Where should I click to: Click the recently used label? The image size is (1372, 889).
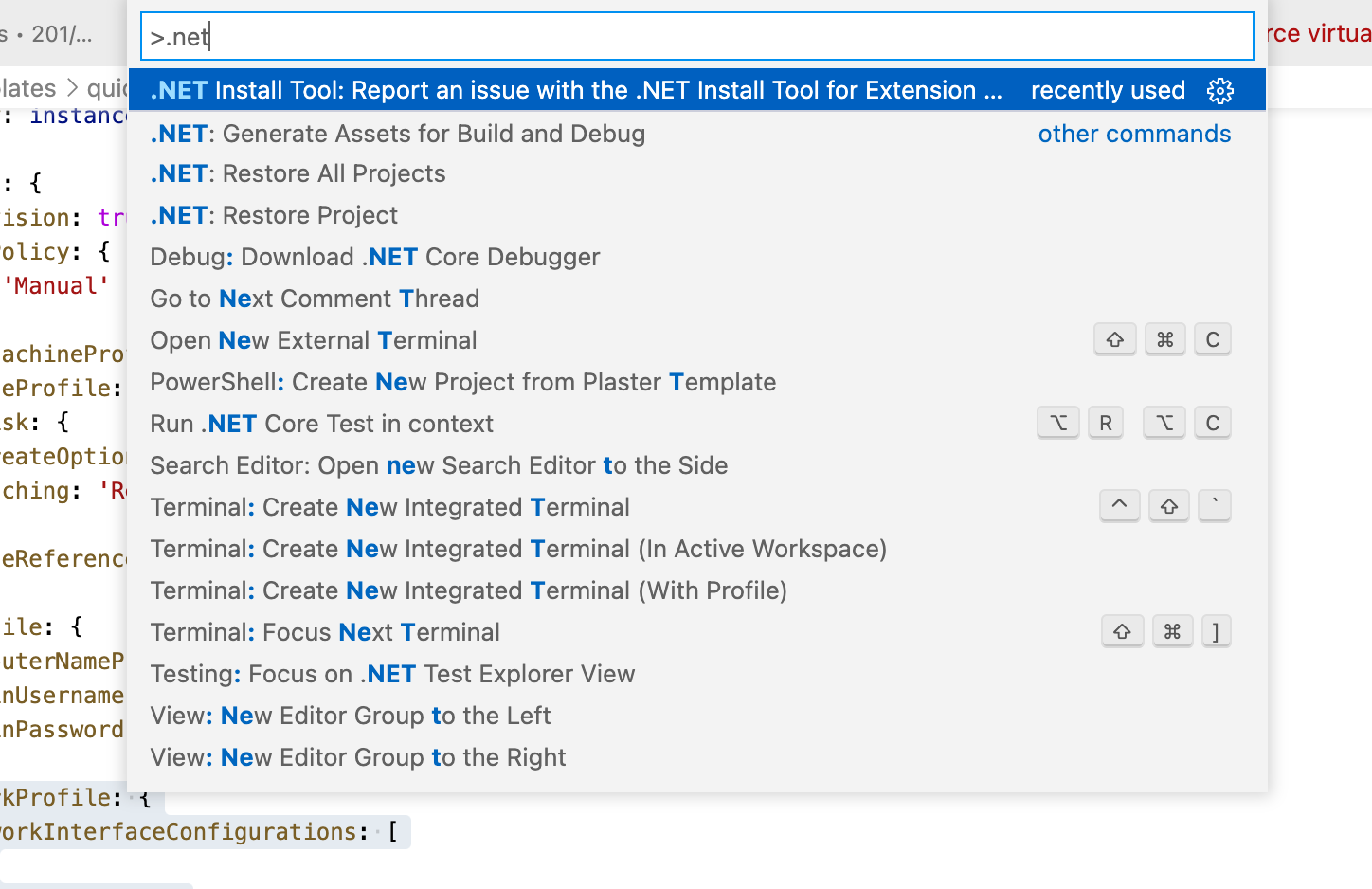(x=1109, y=90)
